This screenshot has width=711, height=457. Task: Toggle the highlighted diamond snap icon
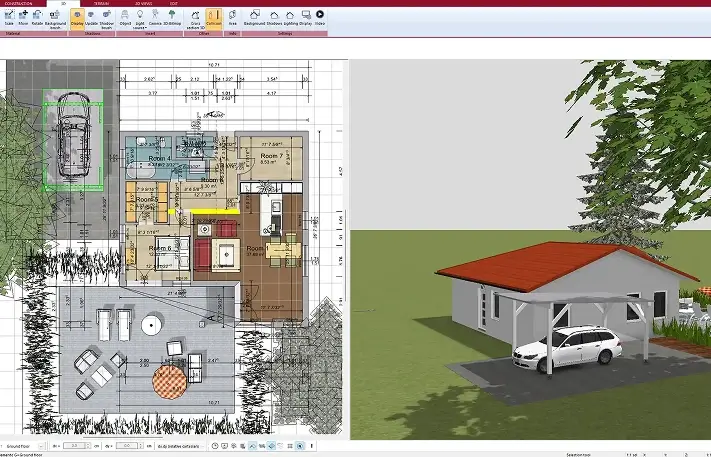point(271,446)
